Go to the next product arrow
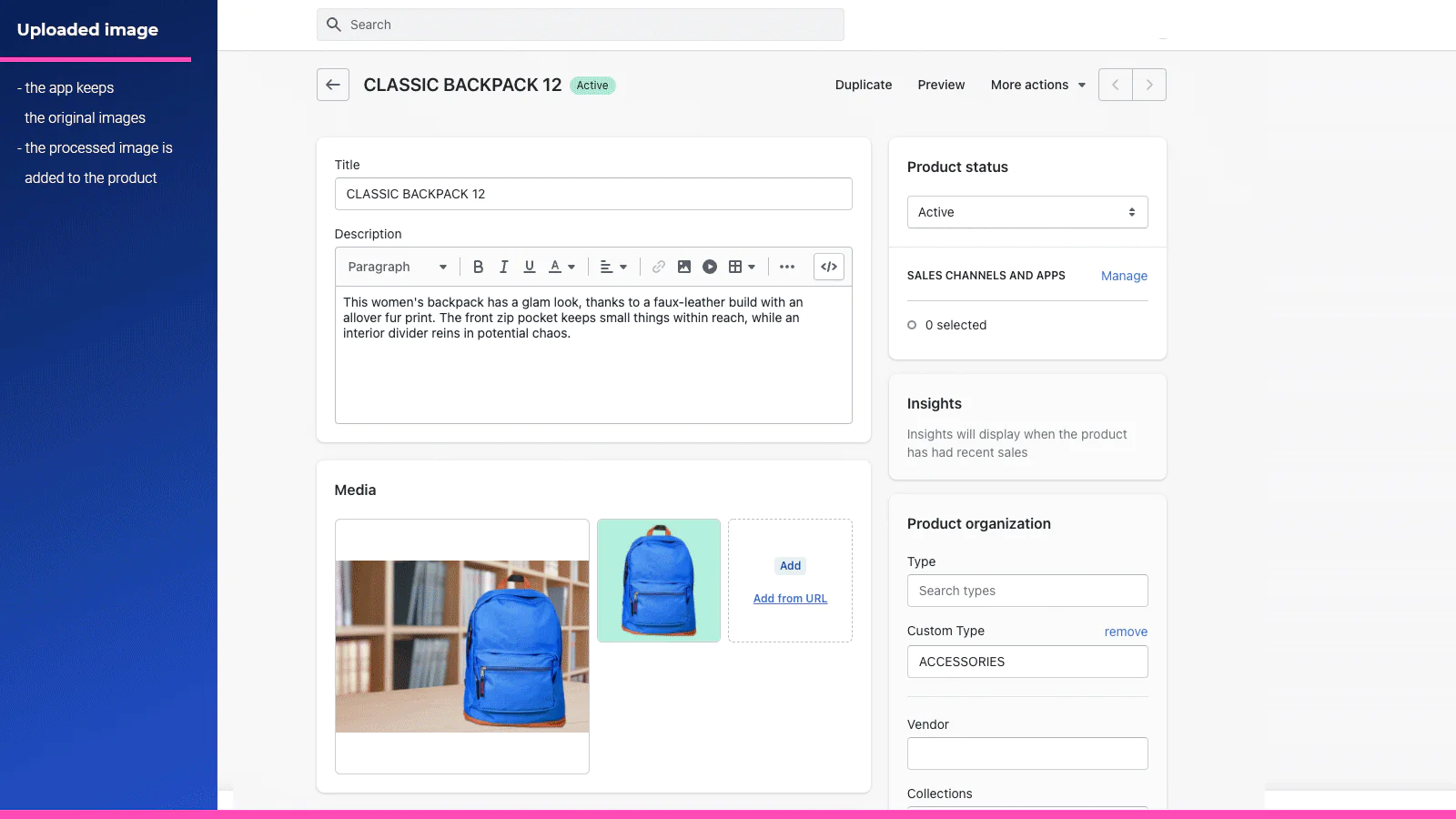Image resolution: width=1456 pixels, height=819 pixels. tap(1149, 85)
